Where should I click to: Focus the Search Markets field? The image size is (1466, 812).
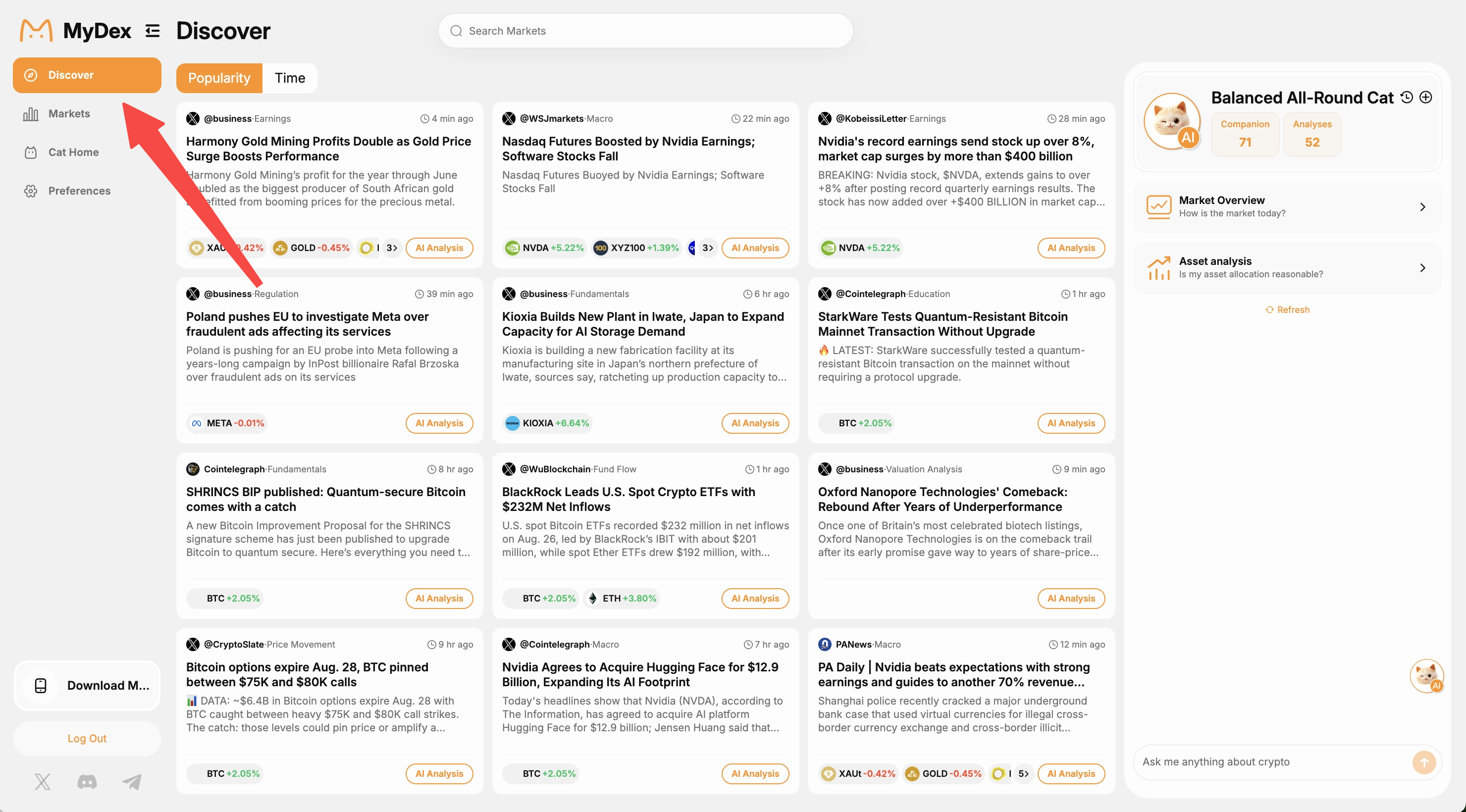click(645, 31)
